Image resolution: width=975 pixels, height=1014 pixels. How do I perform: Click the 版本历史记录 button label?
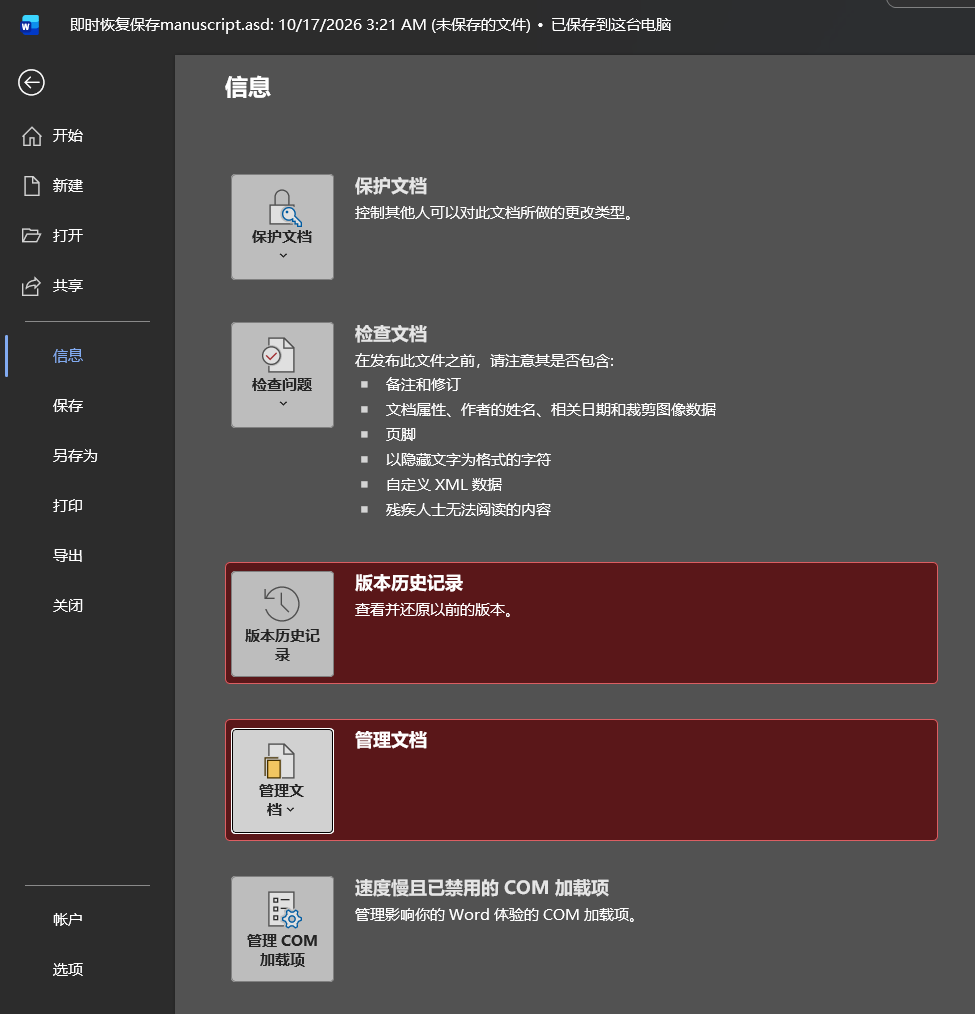283,645
